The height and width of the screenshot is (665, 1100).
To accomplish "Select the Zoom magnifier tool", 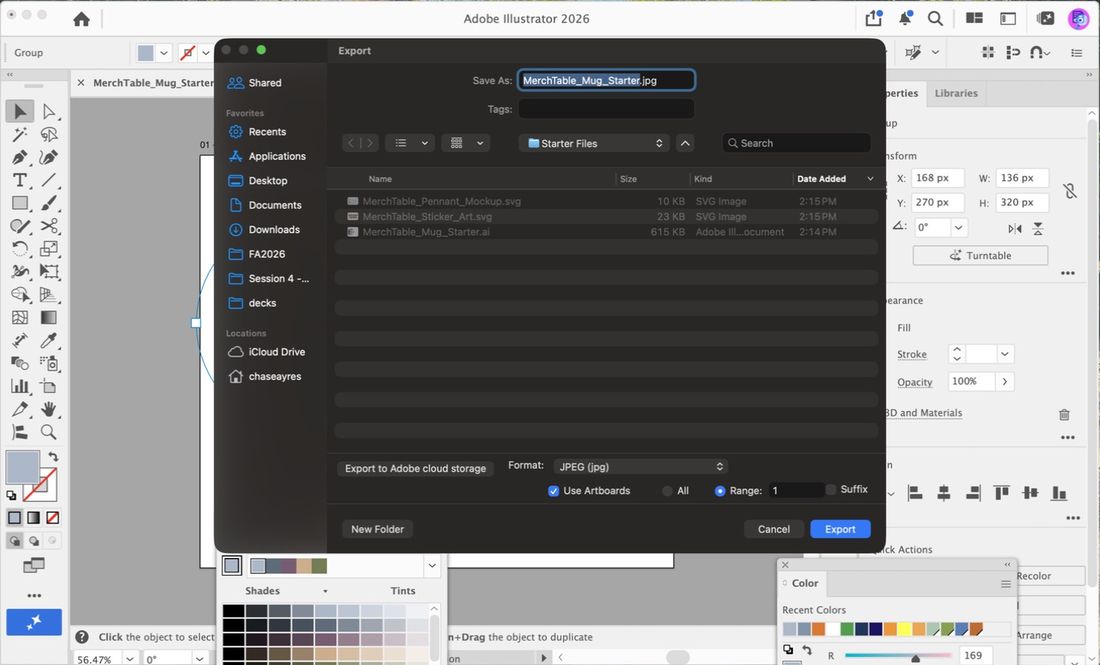I will 48,431.
